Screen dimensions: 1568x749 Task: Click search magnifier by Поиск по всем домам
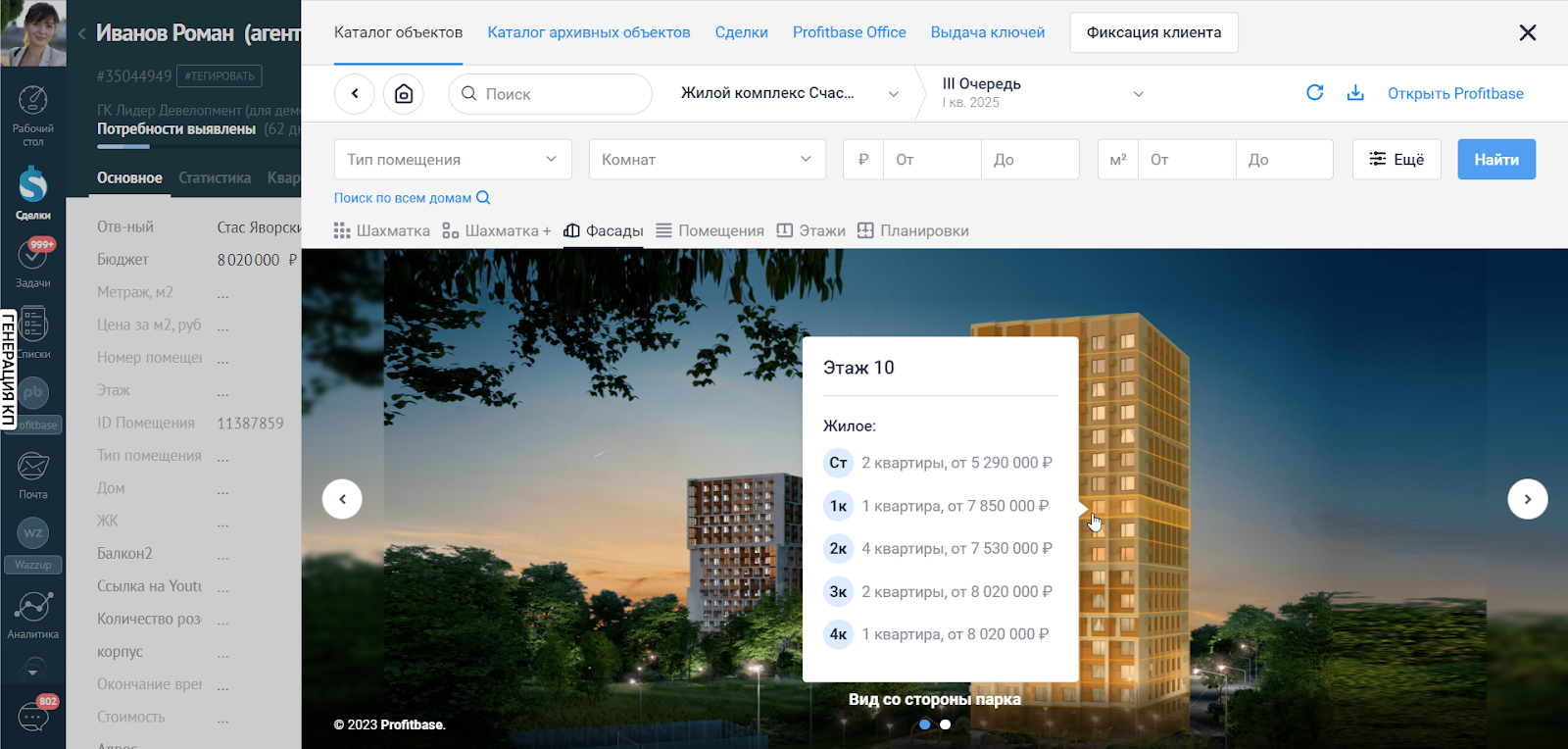pyautogui.click(x=483, y=197)
